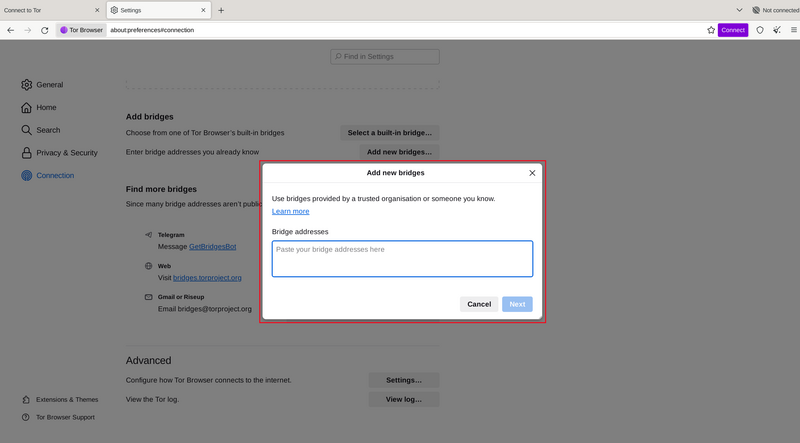Open a new tab with plus icon
Image resolution: width=800 pixels, height=443 pixels.
click(221, 10)
